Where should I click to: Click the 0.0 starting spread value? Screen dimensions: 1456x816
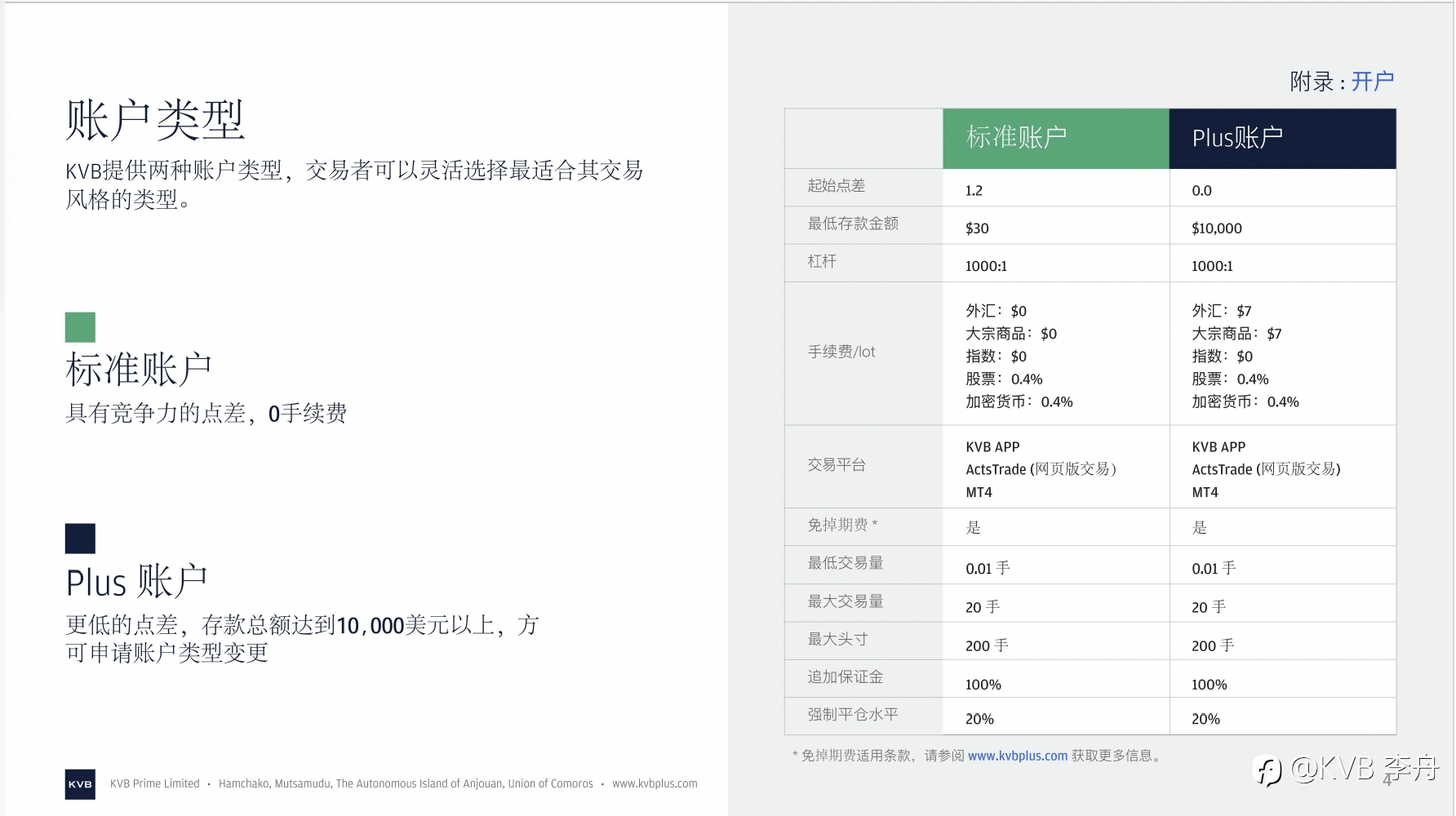pyautogui.click(x=1201, y=191)
